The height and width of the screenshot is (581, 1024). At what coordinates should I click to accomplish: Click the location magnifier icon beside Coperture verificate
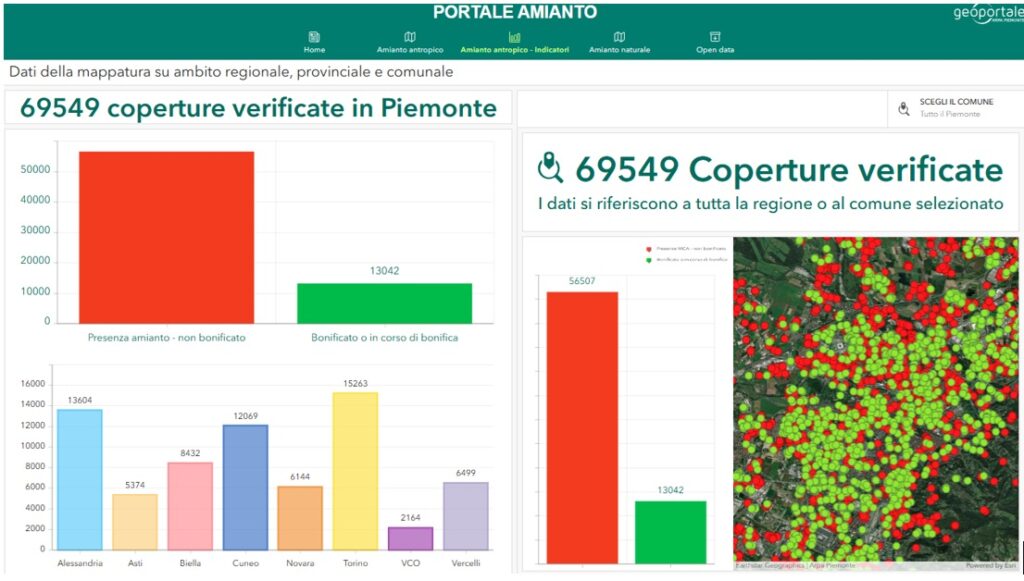pyautogui.click(x=550, y=168)
